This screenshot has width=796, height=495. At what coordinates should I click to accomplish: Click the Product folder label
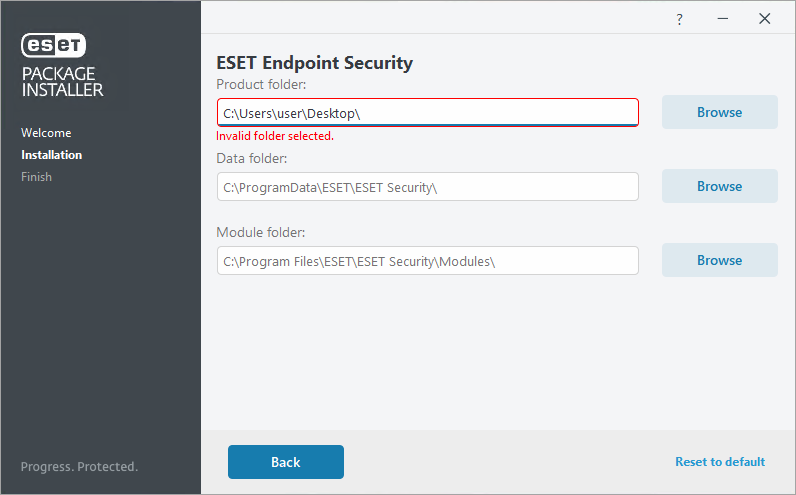coord(261,84)
